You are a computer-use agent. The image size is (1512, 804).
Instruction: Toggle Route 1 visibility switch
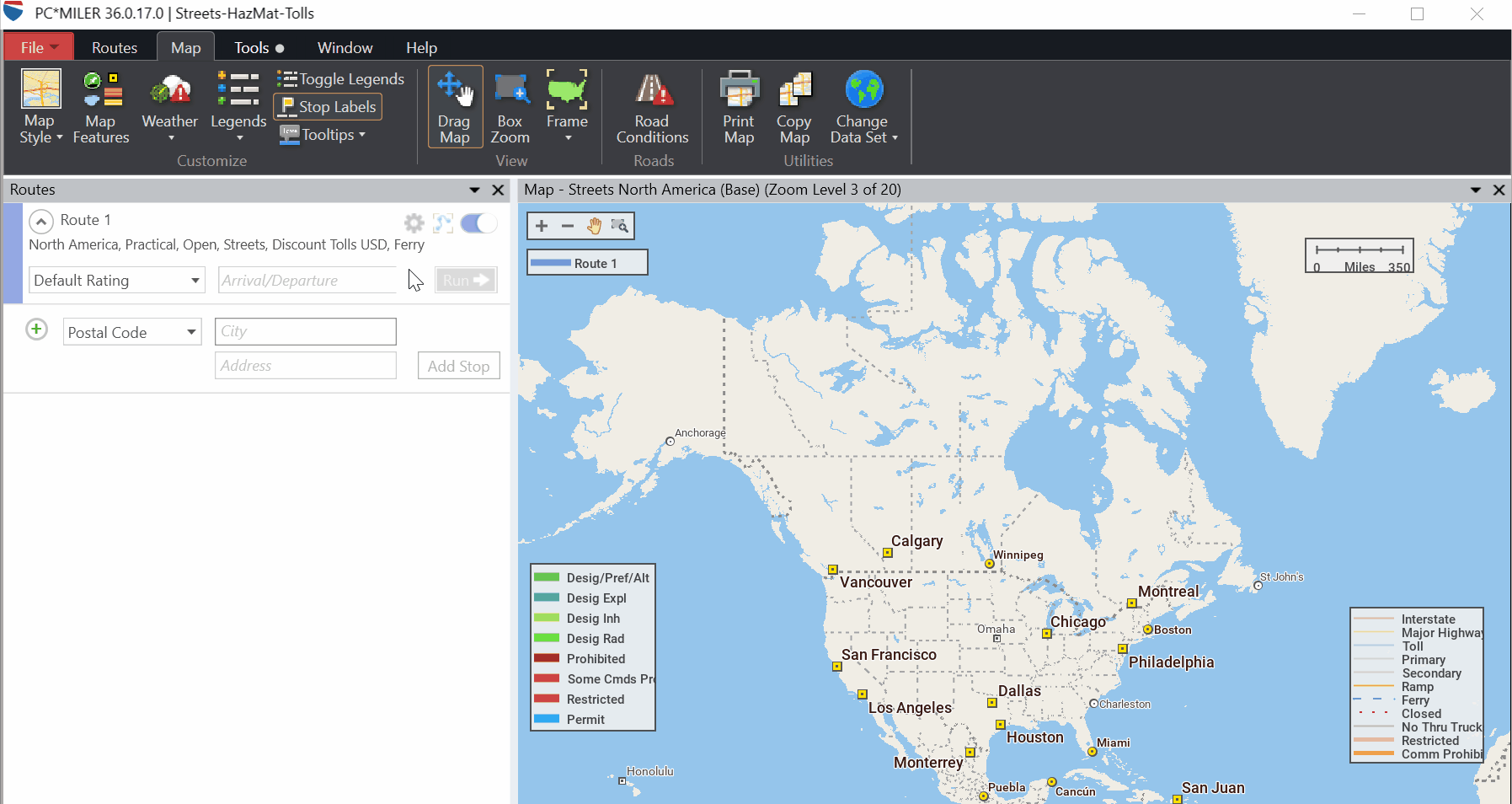click(x=478, y=222)
